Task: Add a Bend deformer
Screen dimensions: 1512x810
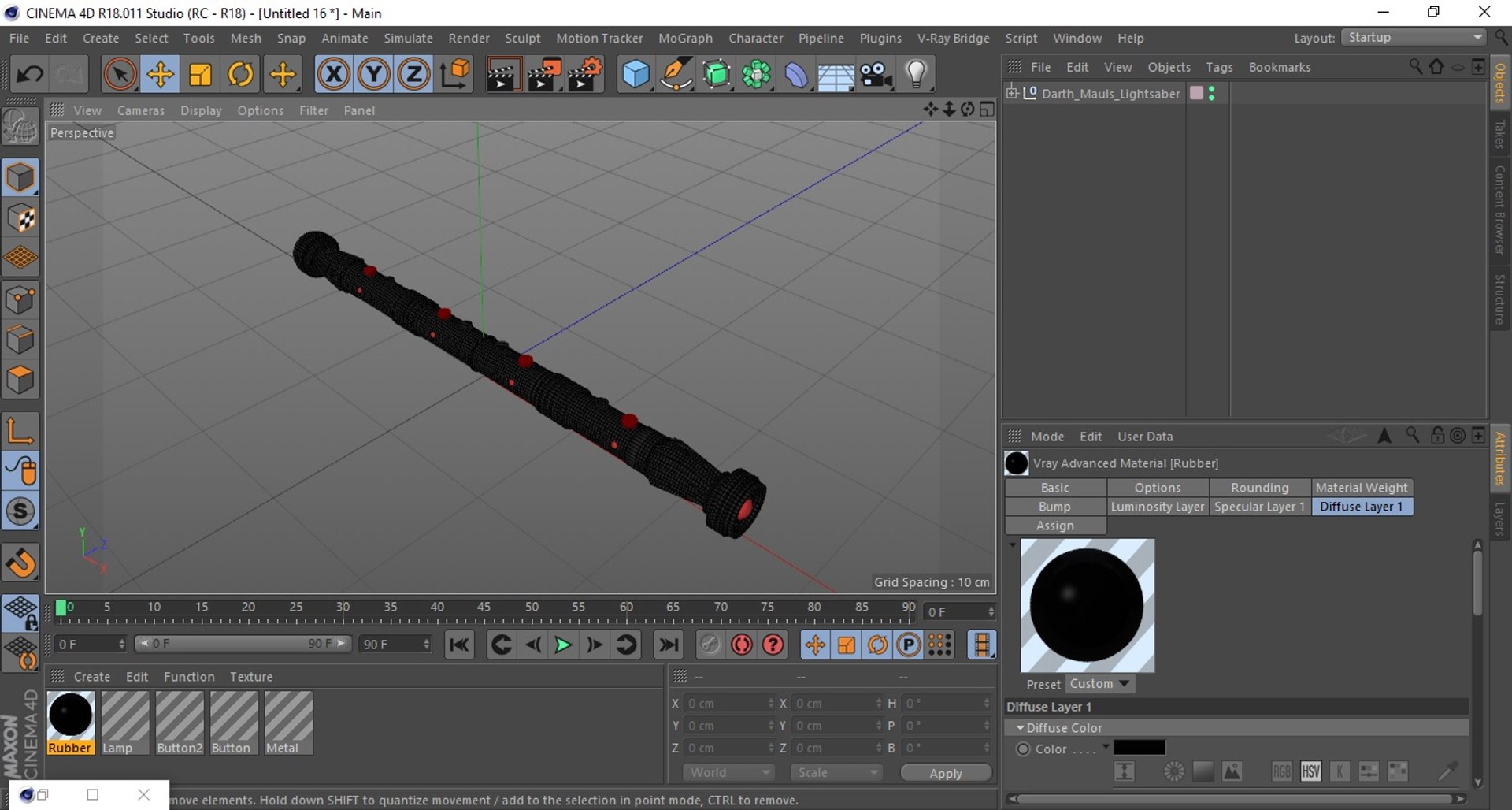Action: coord(796,75)
